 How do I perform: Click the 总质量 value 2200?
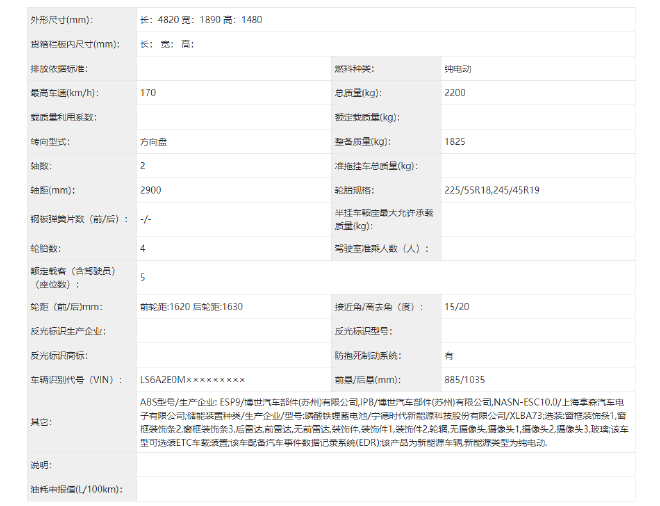pyautogui.click(x=454, y=93)
